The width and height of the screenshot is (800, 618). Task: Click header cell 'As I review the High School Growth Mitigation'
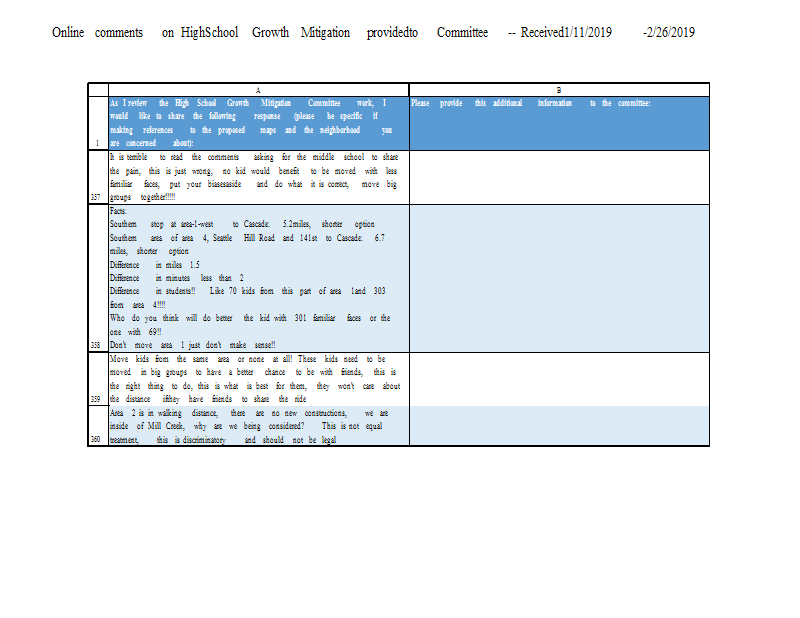tap(259, 123)
